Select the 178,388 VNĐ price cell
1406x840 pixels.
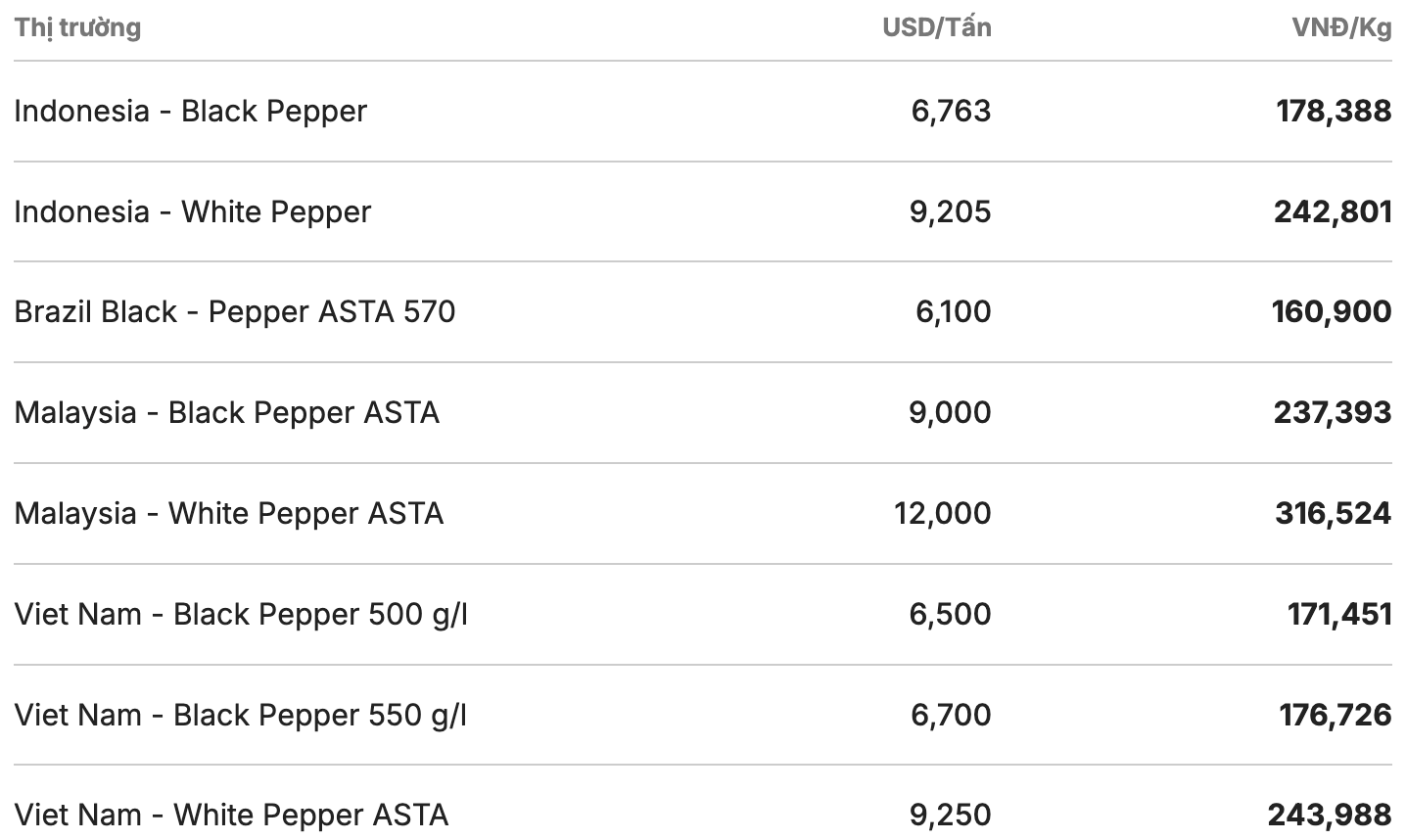click(1334, 111)
